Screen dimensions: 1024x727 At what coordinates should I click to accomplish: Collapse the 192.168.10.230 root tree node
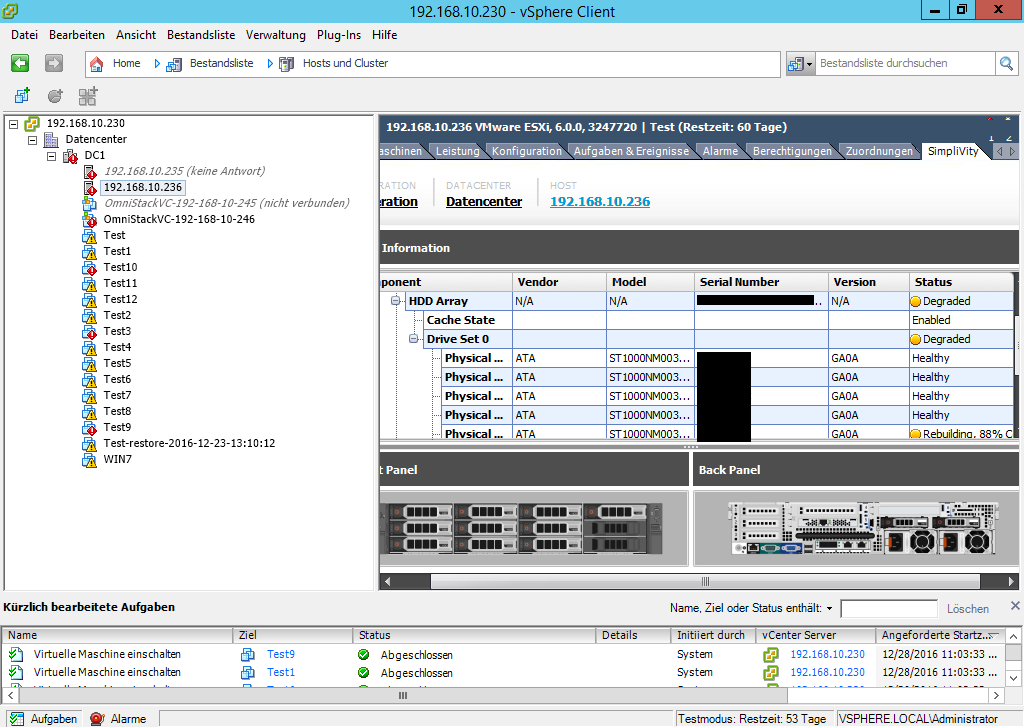pos(13,123)
